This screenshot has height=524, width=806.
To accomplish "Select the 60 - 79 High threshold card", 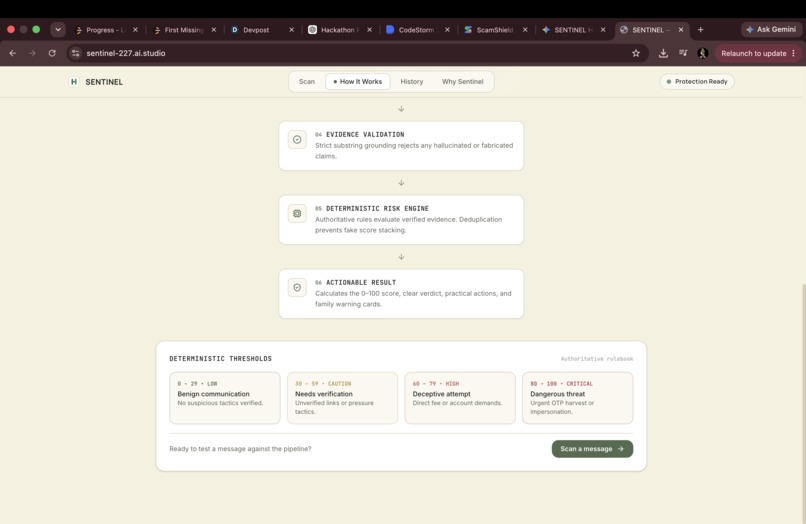I will pos(460,398).
